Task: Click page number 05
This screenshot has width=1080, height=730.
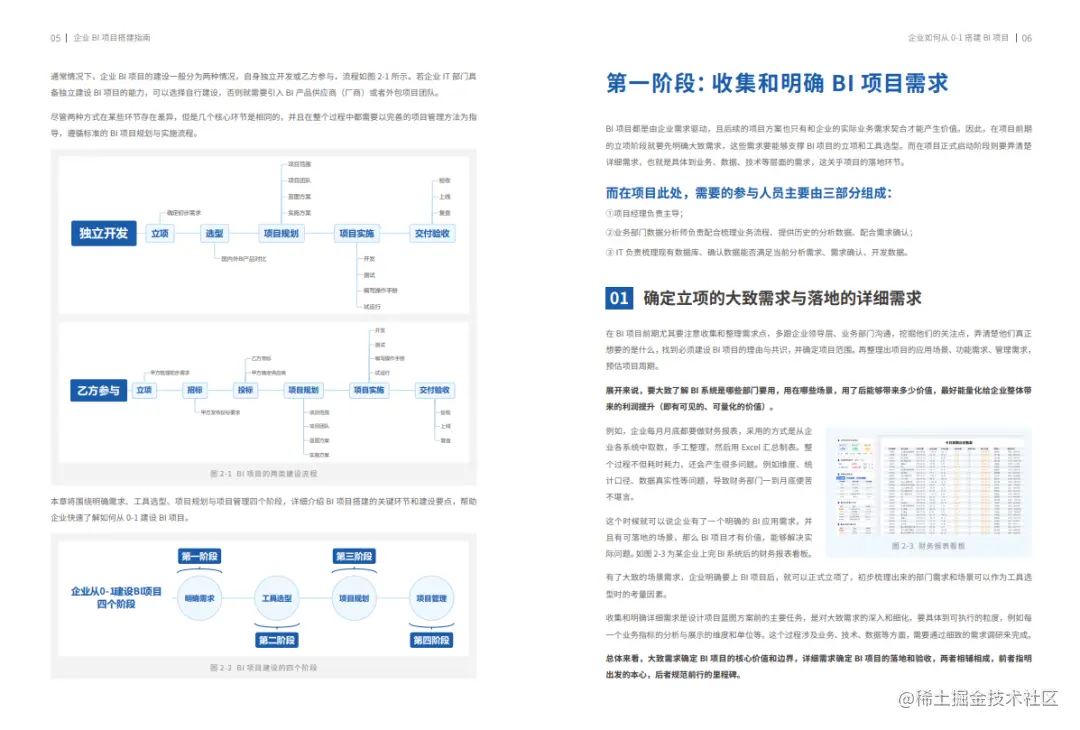Action: point(56,38)
